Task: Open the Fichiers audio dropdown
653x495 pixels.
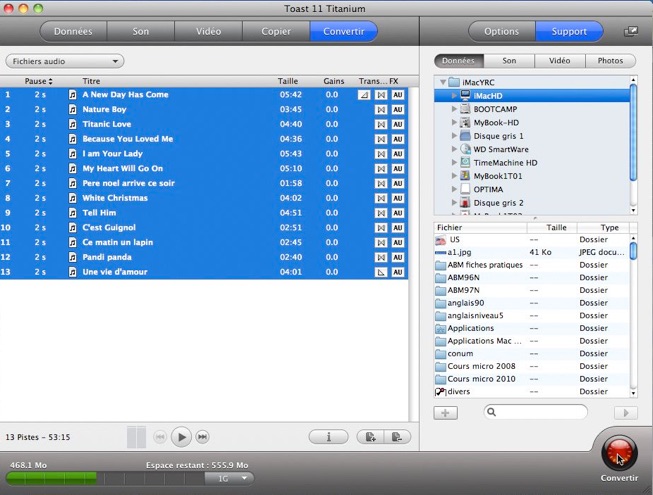Action: (65, 61)
